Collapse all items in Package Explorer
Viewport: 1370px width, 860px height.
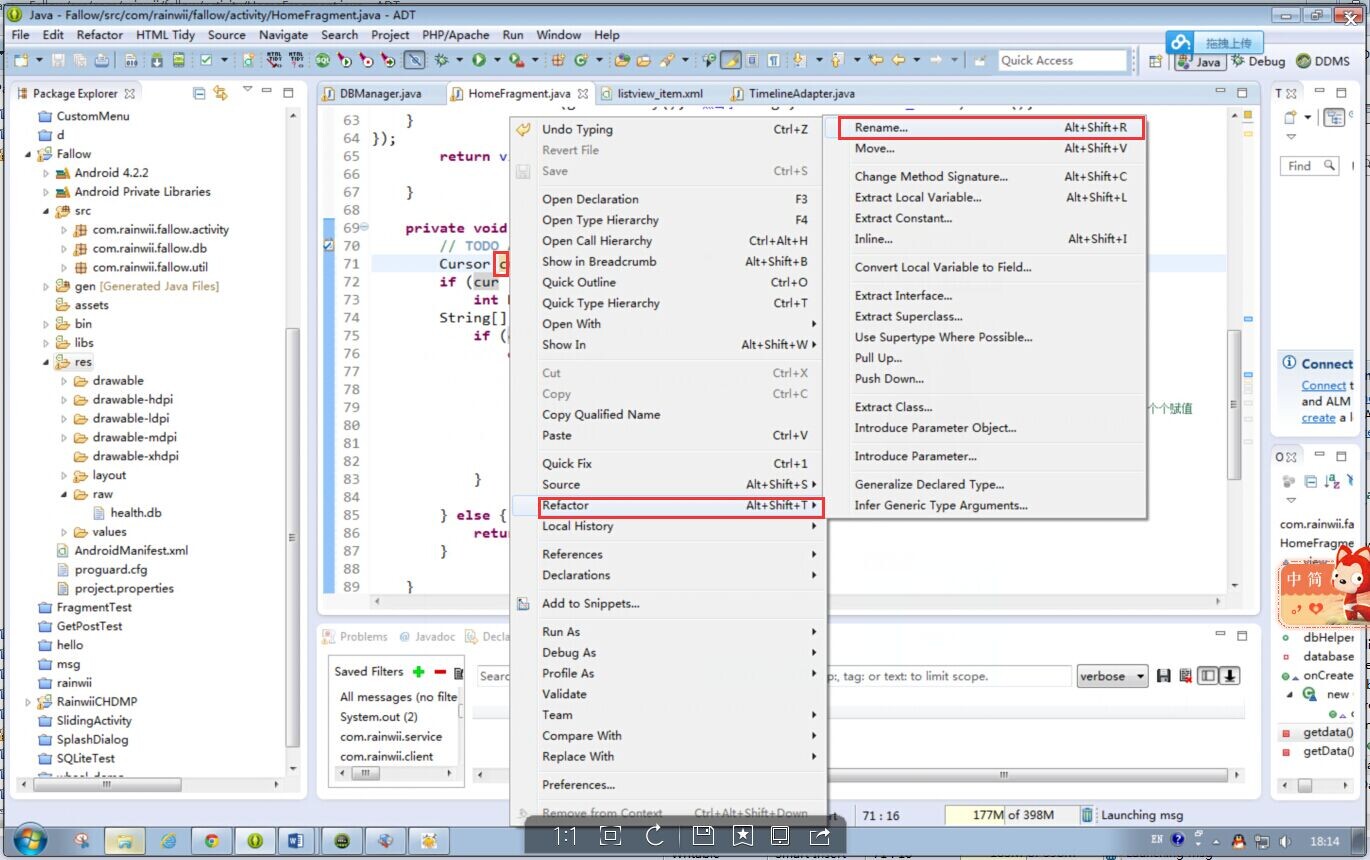coord(198,92)
